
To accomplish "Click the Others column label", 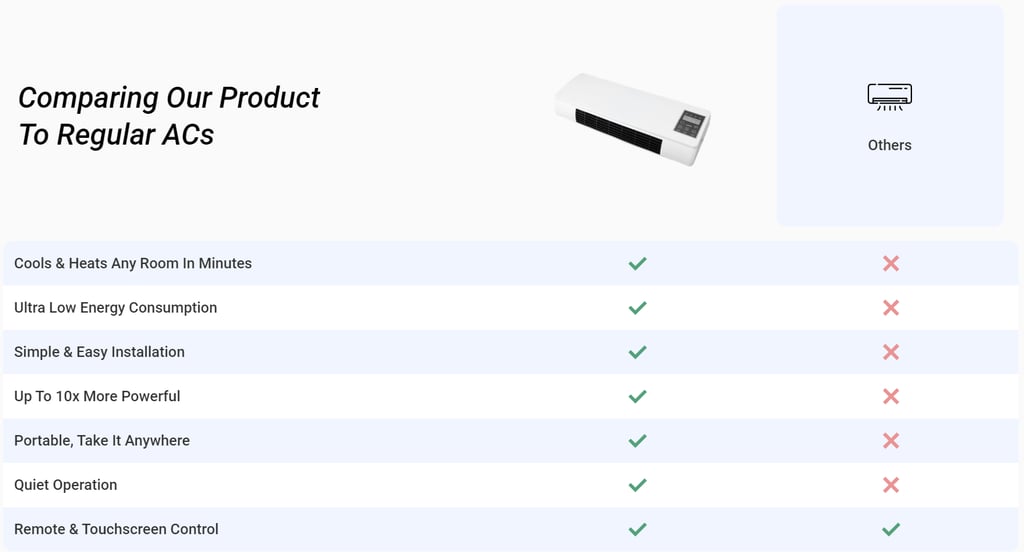I will coord(889,145).
